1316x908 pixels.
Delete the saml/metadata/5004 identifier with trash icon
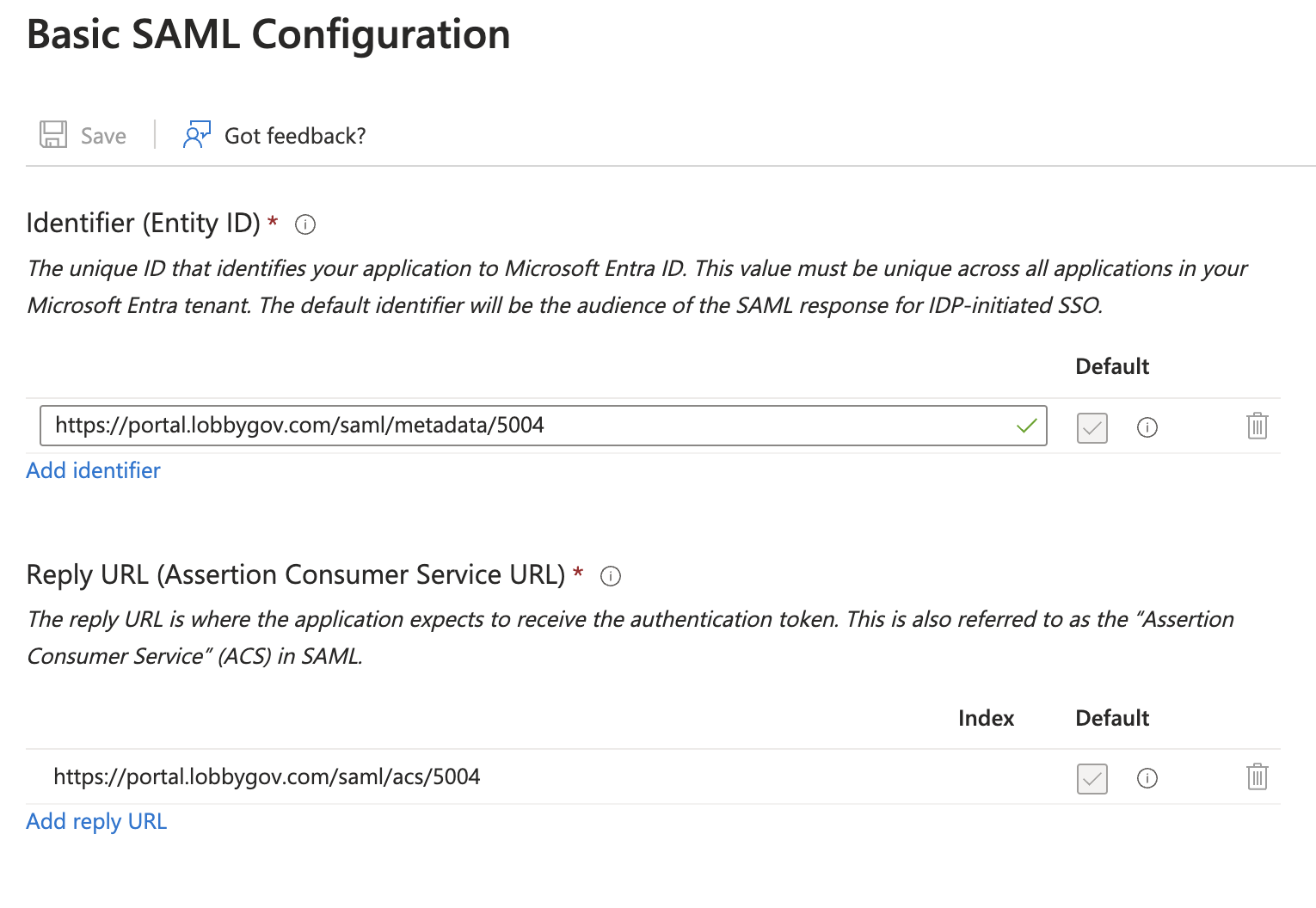coord(1258,426)
